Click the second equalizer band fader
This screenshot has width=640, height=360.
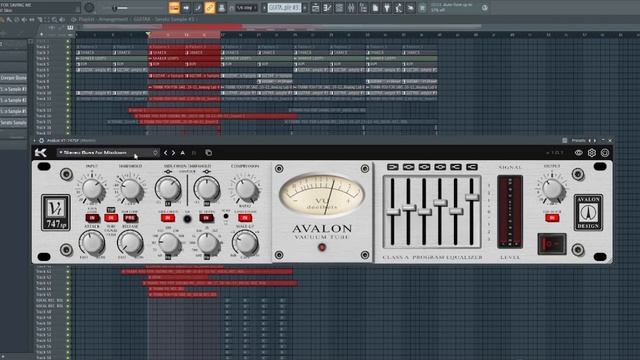click(409, 208)
